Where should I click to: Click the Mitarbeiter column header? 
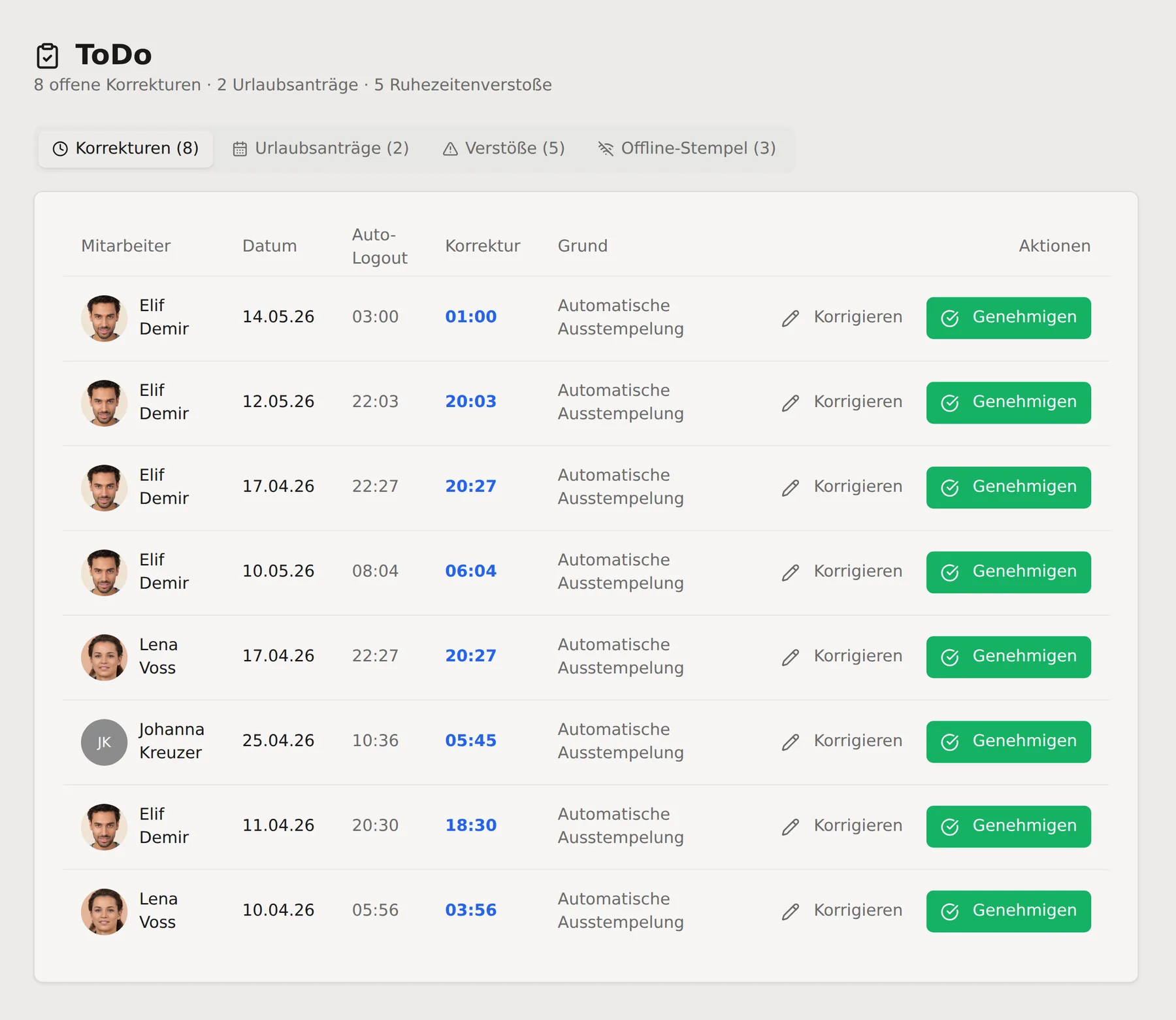coord(125,246)
